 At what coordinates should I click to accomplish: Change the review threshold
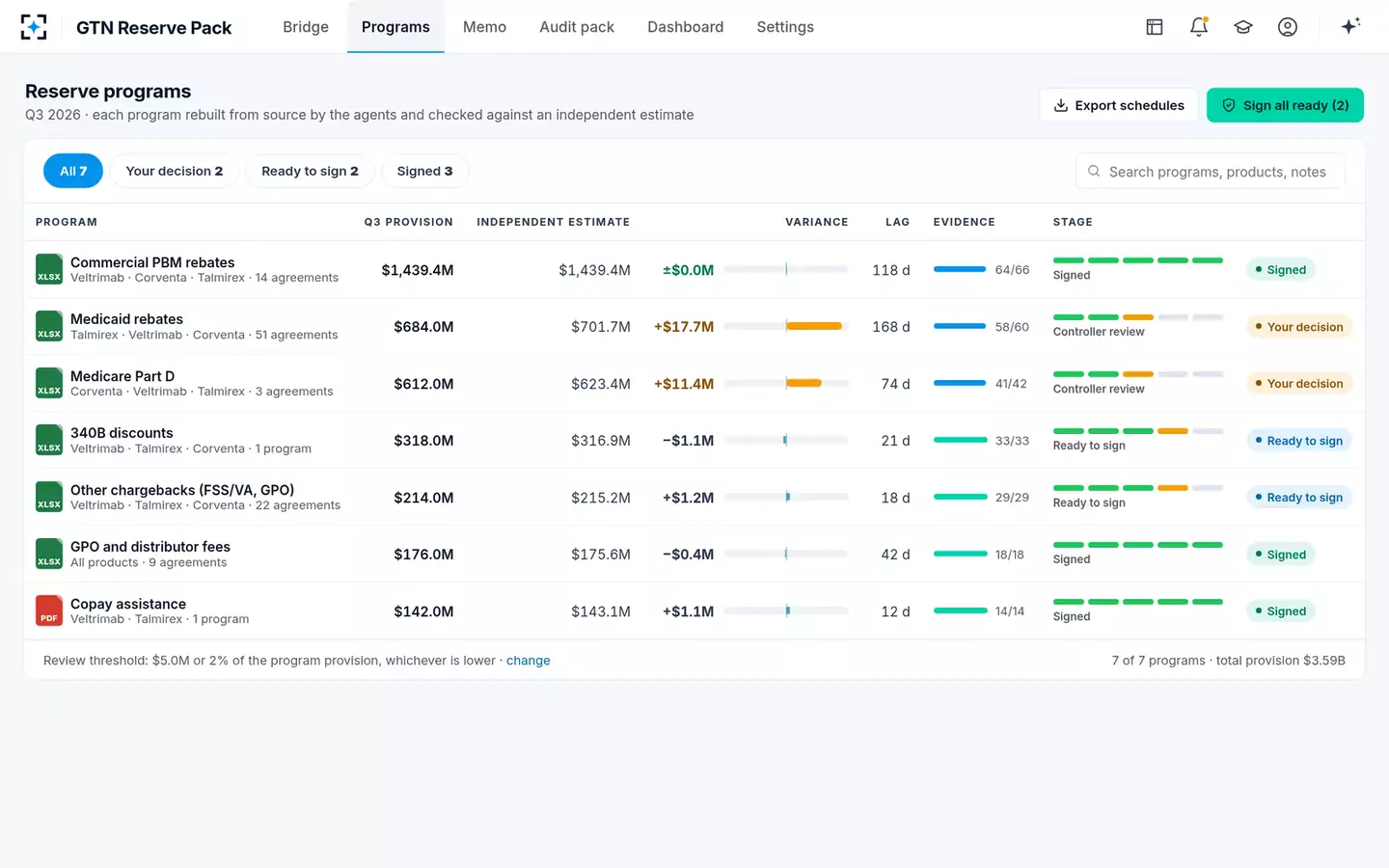(529, 661)
